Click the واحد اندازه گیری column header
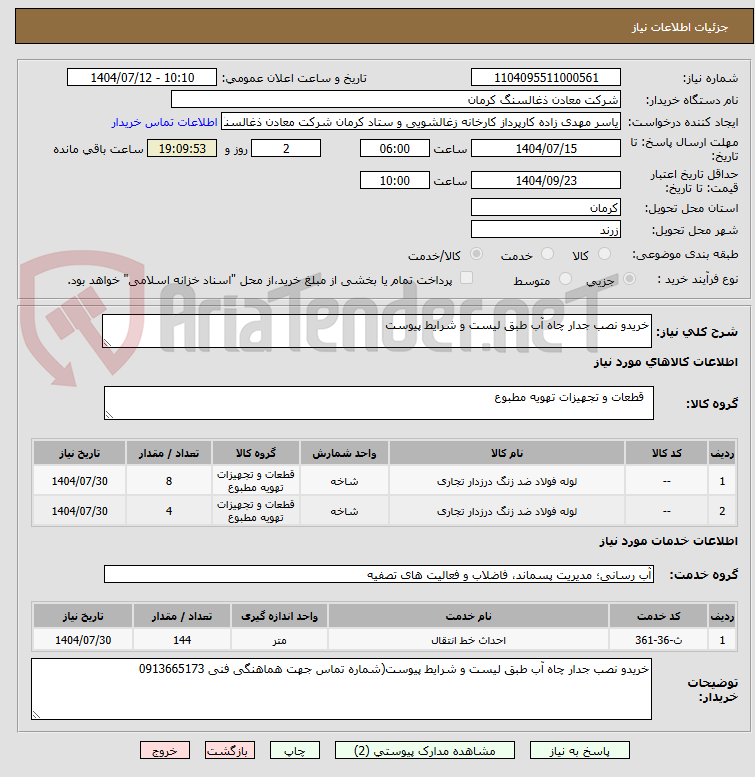Image resolution: width=755 pixels, height=777 pixels. 279,616
